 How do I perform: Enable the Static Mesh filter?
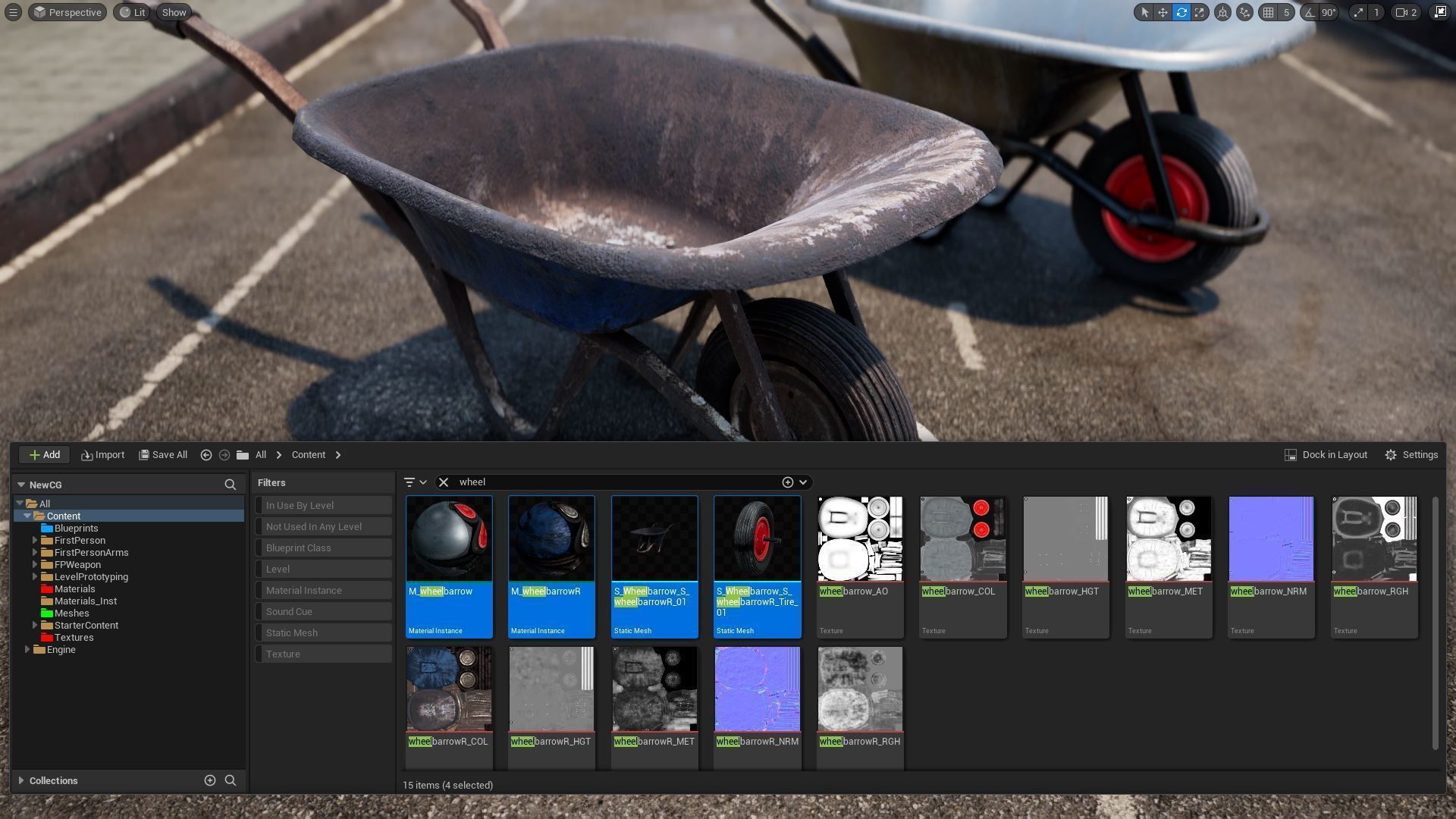(324, 632)
